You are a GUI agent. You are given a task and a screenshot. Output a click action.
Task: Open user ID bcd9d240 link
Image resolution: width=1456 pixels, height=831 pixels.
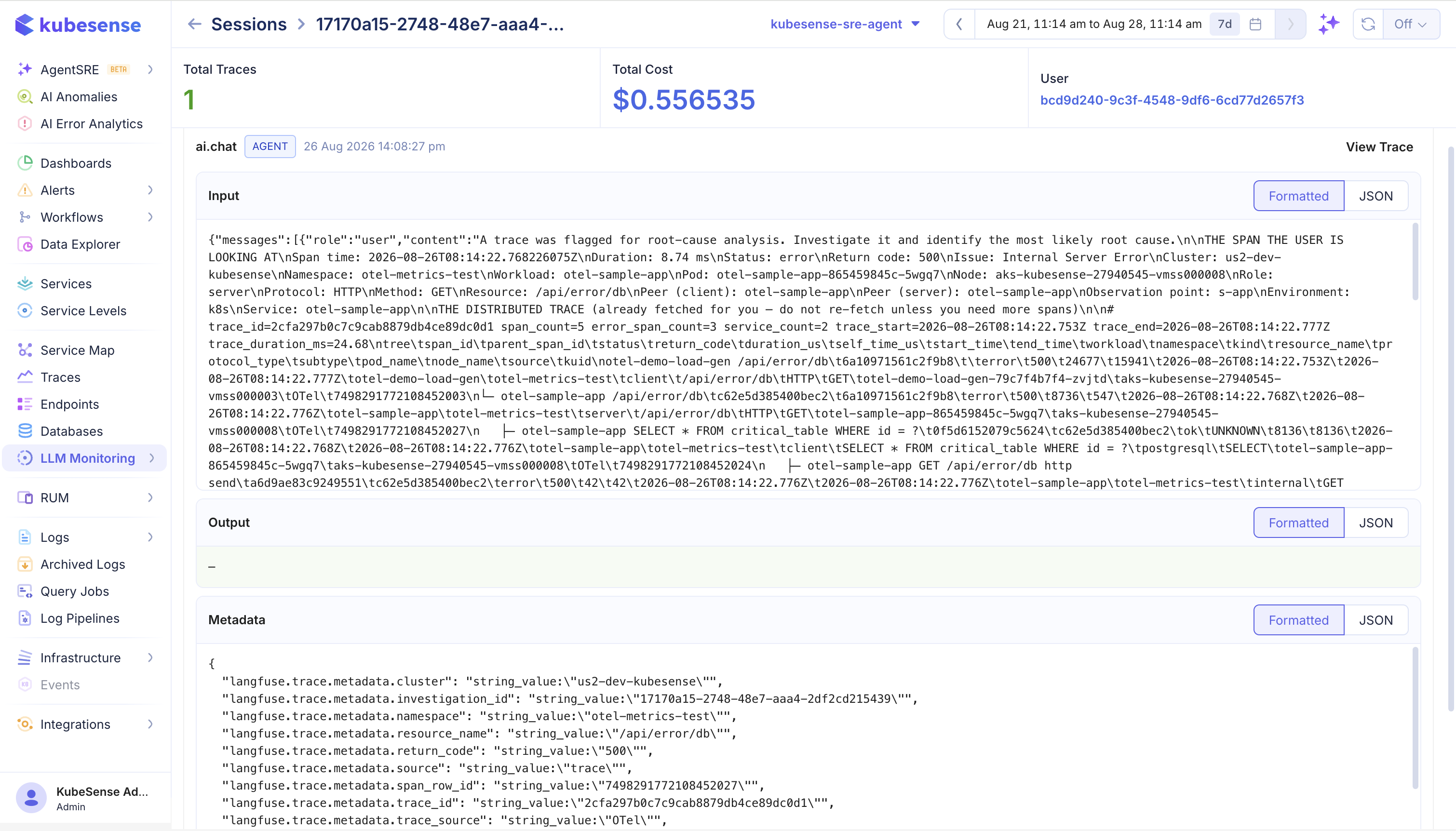pyautogui.click(x=1172, y=100)
